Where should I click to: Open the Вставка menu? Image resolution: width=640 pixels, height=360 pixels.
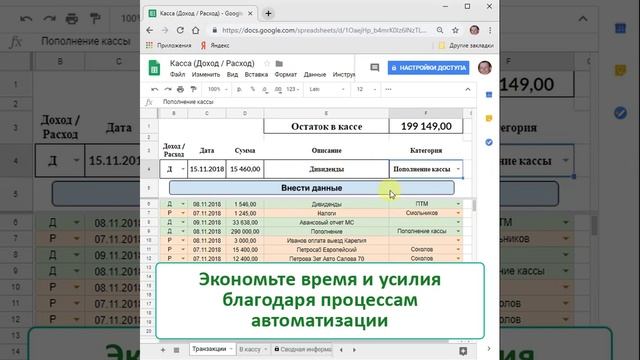pyautogui.click(x=256, y=75)
